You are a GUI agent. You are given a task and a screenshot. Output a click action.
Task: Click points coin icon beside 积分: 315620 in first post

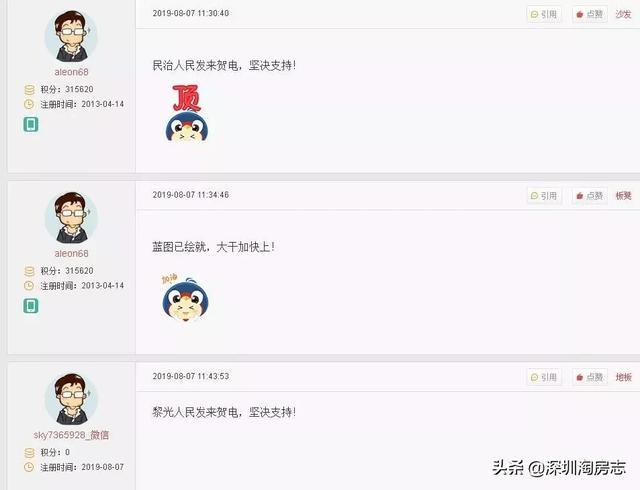[x=29, y=89]
